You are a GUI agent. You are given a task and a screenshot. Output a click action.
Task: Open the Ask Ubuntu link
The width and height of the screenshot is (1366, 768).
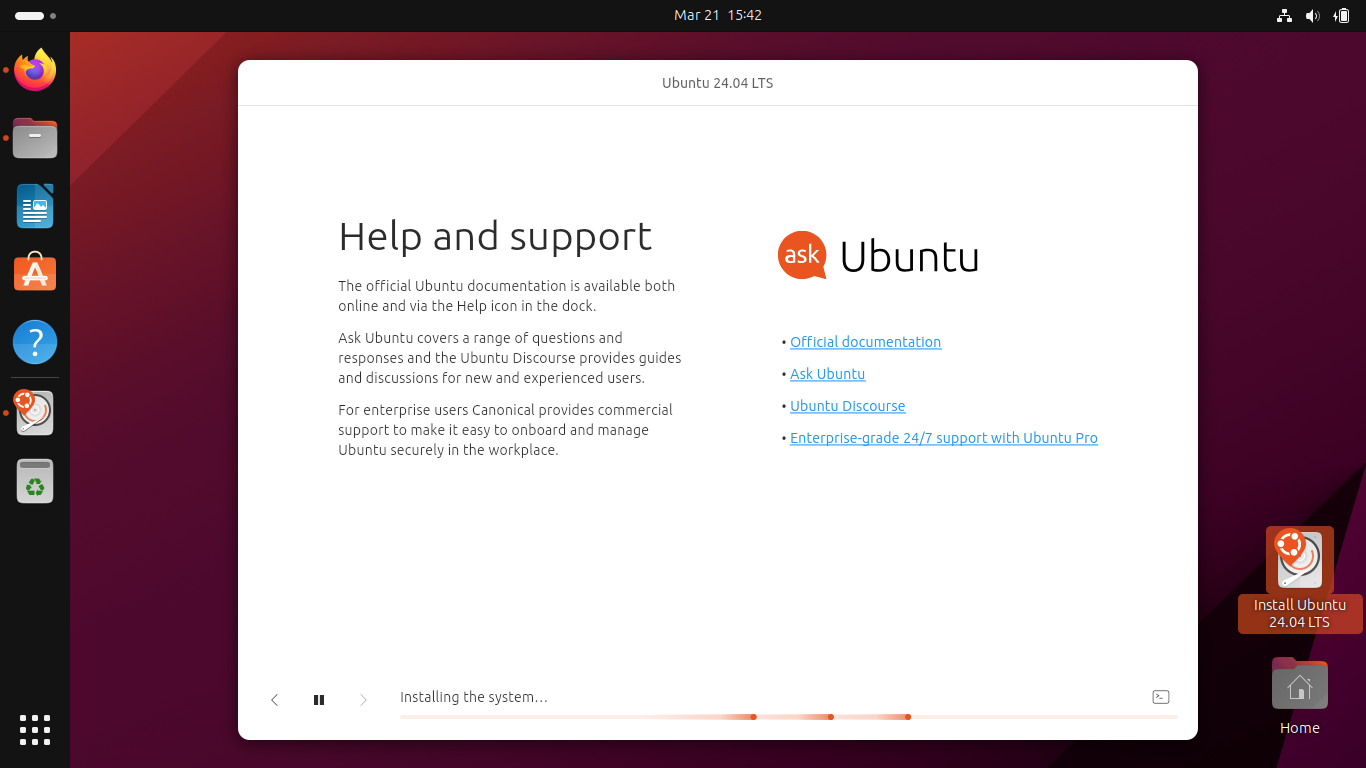[x=827, y=374]
